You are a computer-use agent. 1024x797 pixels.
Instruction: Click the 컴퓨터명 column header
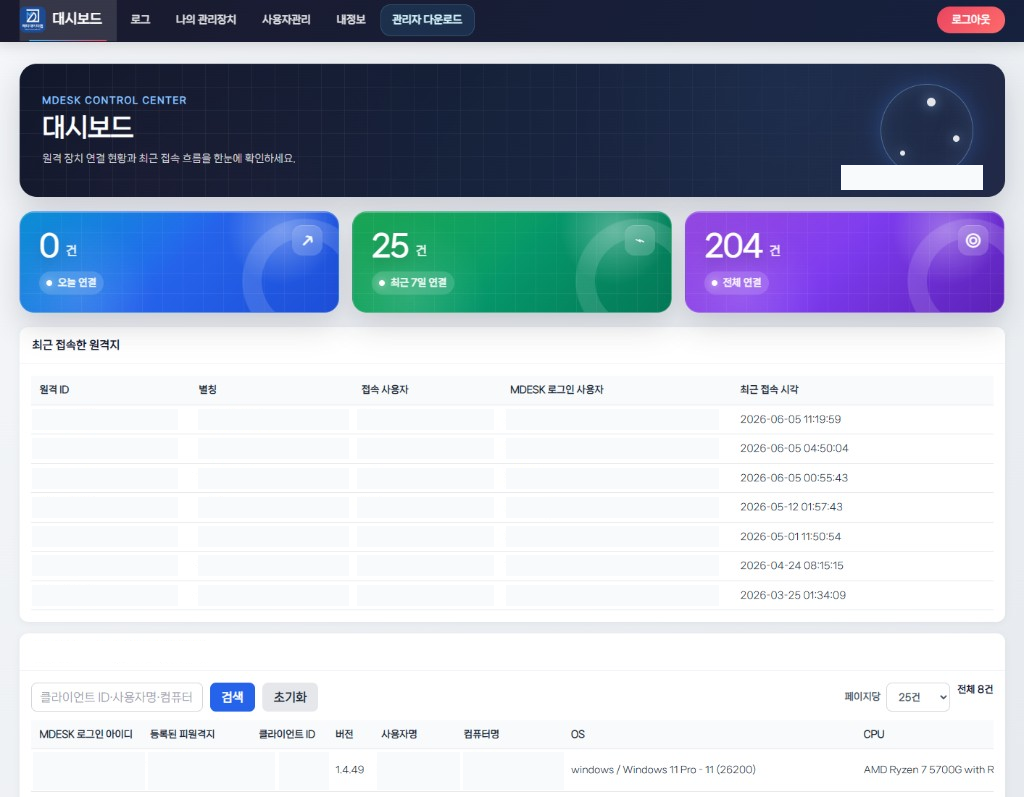pyautogui.click(x=481, y=734)
